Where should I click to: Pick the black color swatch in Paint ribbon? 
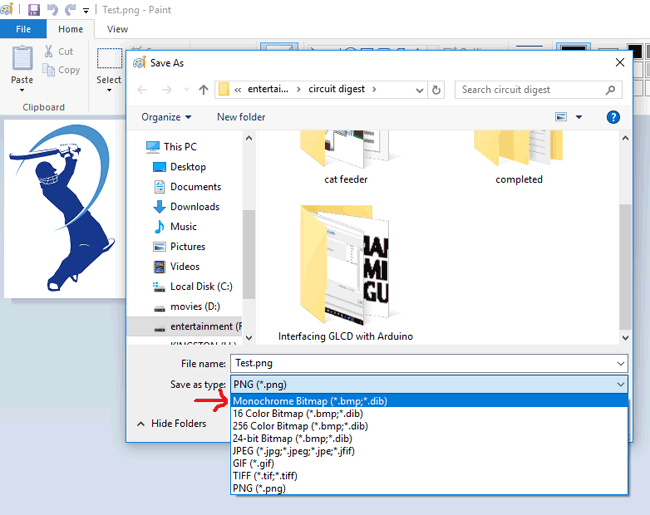click(x=634, y=51)
